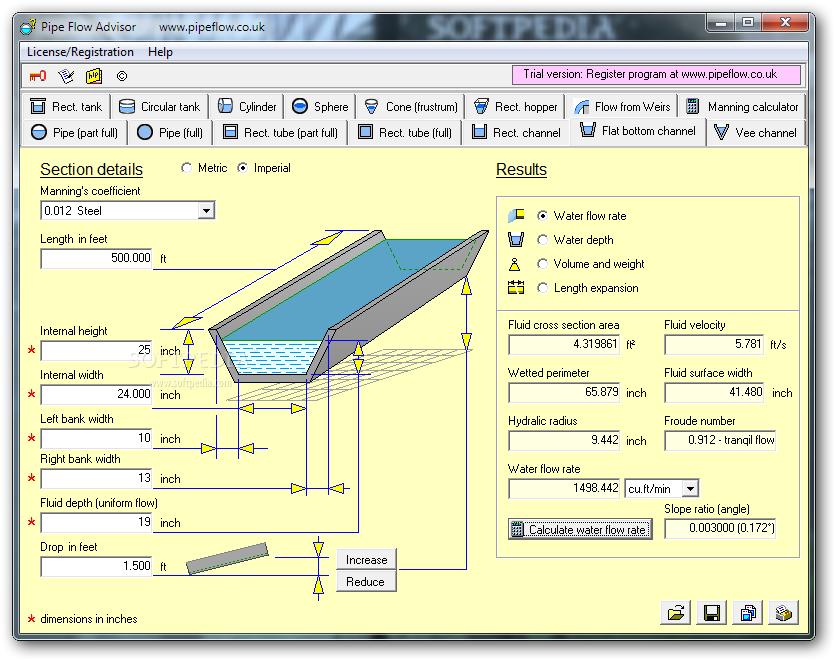Open the Help menu
Viewport: 836px width, 661px height.
(x=160, y=52)
